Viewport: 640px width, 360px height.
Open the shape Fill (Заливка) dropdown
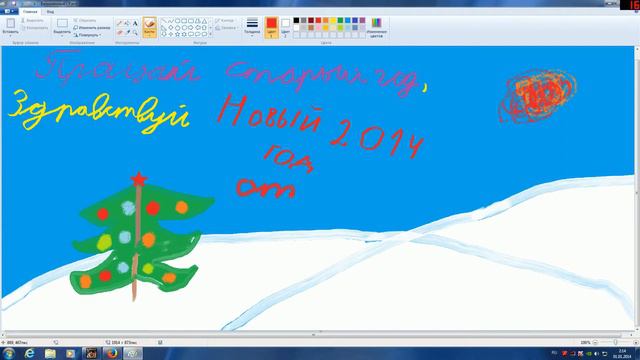tap(227, 28)
